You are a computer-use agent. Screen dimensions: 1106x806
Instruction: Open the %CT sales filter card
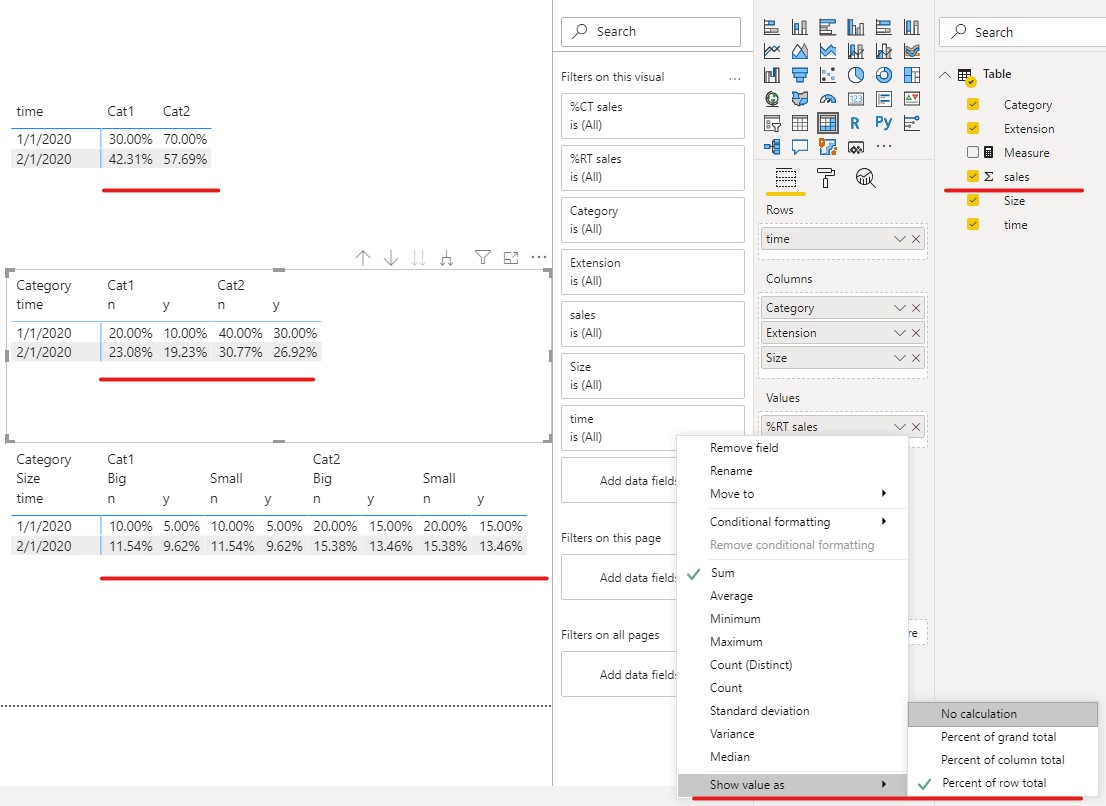652,116
